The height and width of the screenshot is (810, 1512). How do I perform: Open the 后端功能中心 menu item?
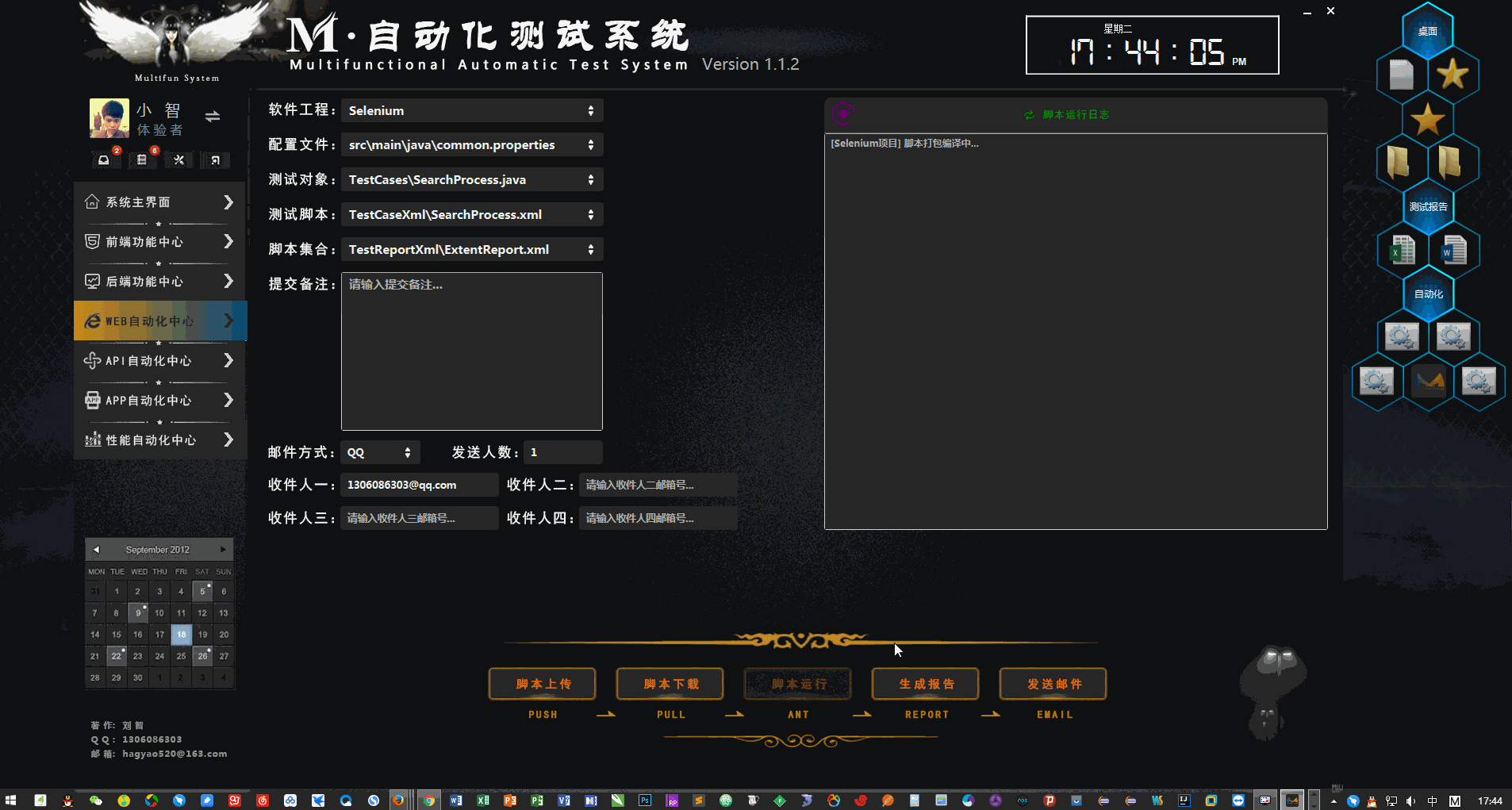click(x=159, y=282)
